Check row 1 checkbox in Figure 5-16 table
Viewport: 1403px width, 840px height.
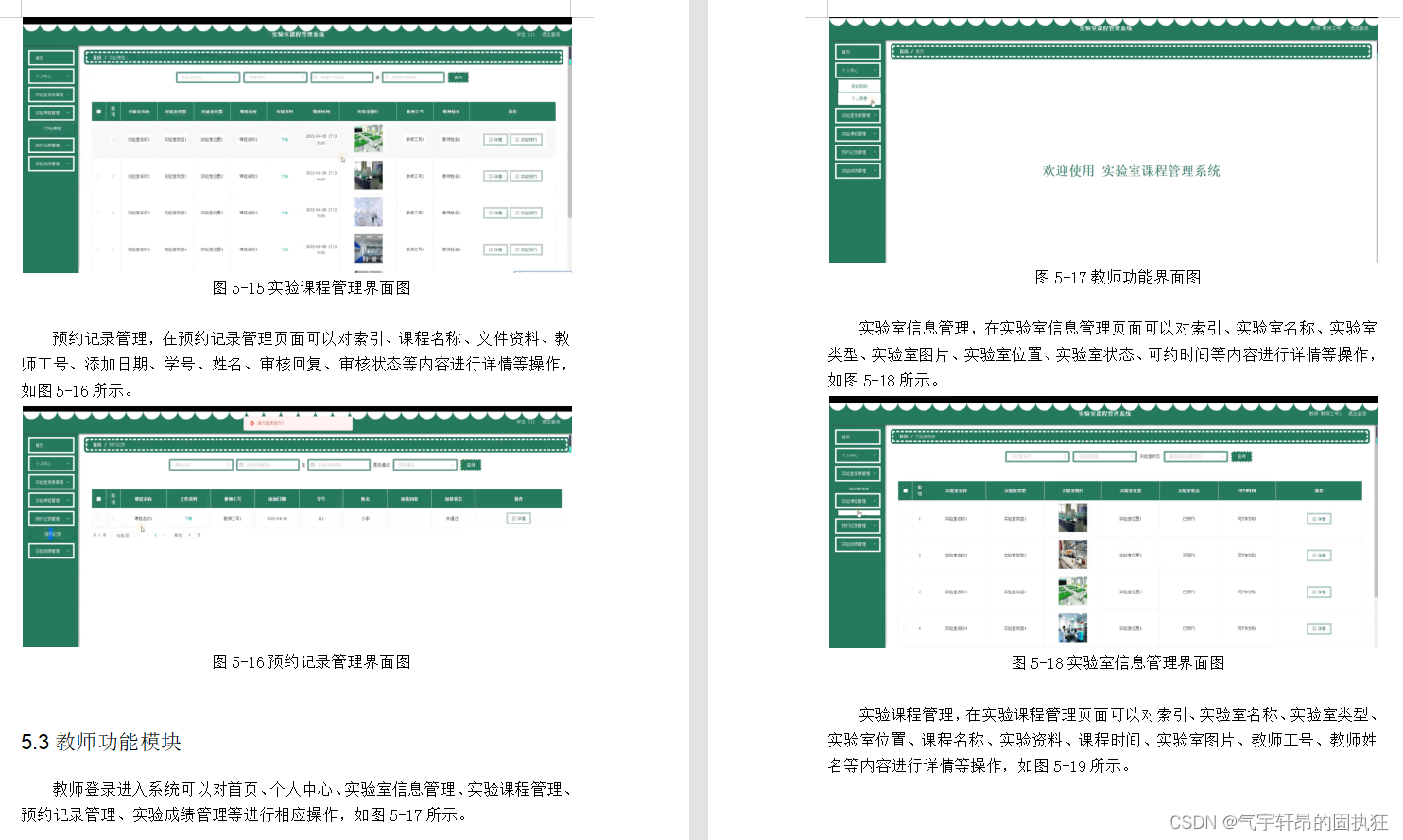point(98,518)
